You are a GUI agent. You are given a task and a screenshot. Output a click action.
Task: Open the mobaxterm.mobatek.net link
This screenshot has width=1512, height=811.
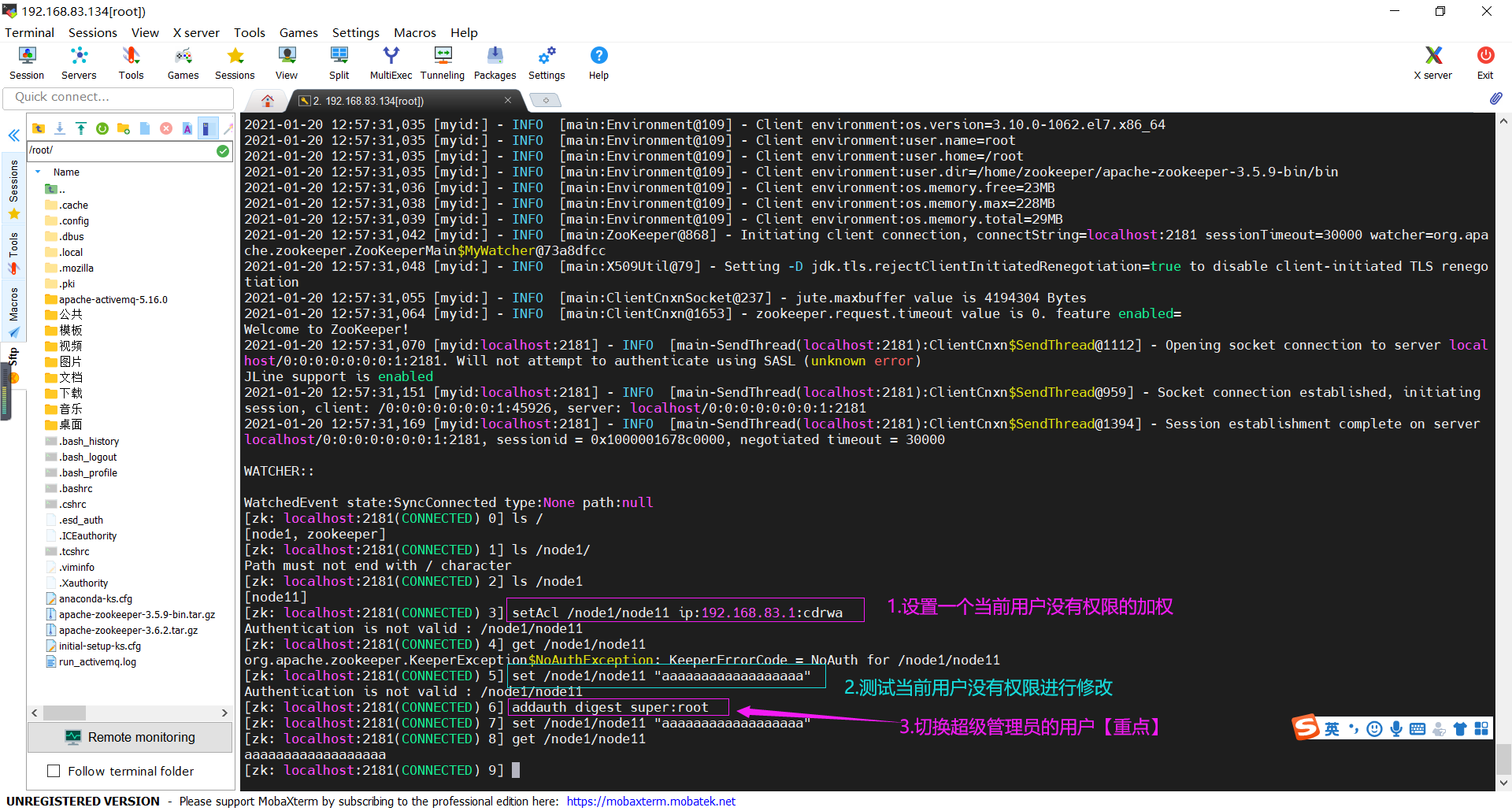point(650,801)
